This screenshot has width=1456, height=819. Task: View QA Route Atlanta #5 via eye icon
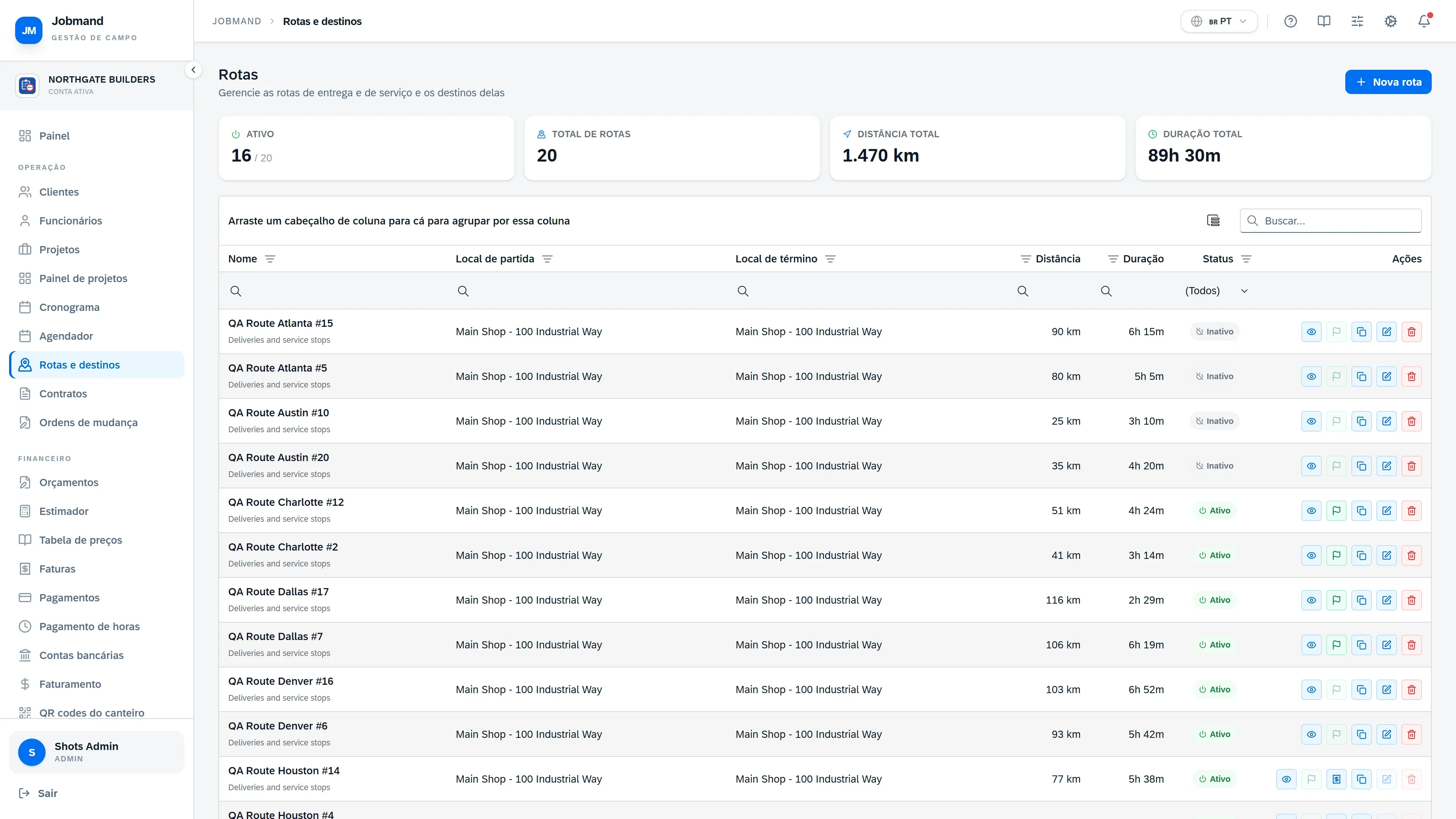click(1311, 377)
